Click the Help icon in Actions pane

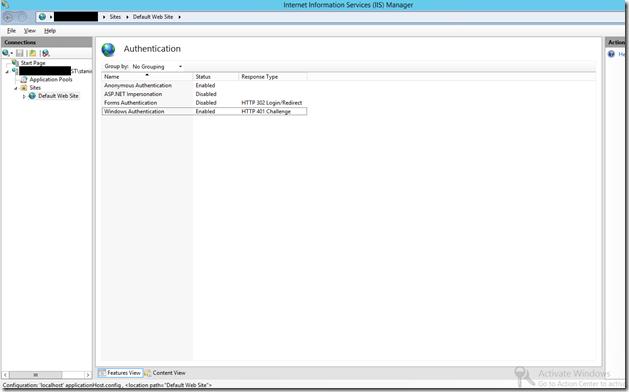(611, 54)
